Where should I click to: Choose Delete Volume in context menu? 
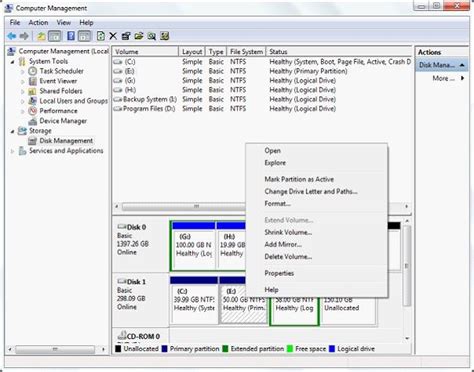click(288, 257)
